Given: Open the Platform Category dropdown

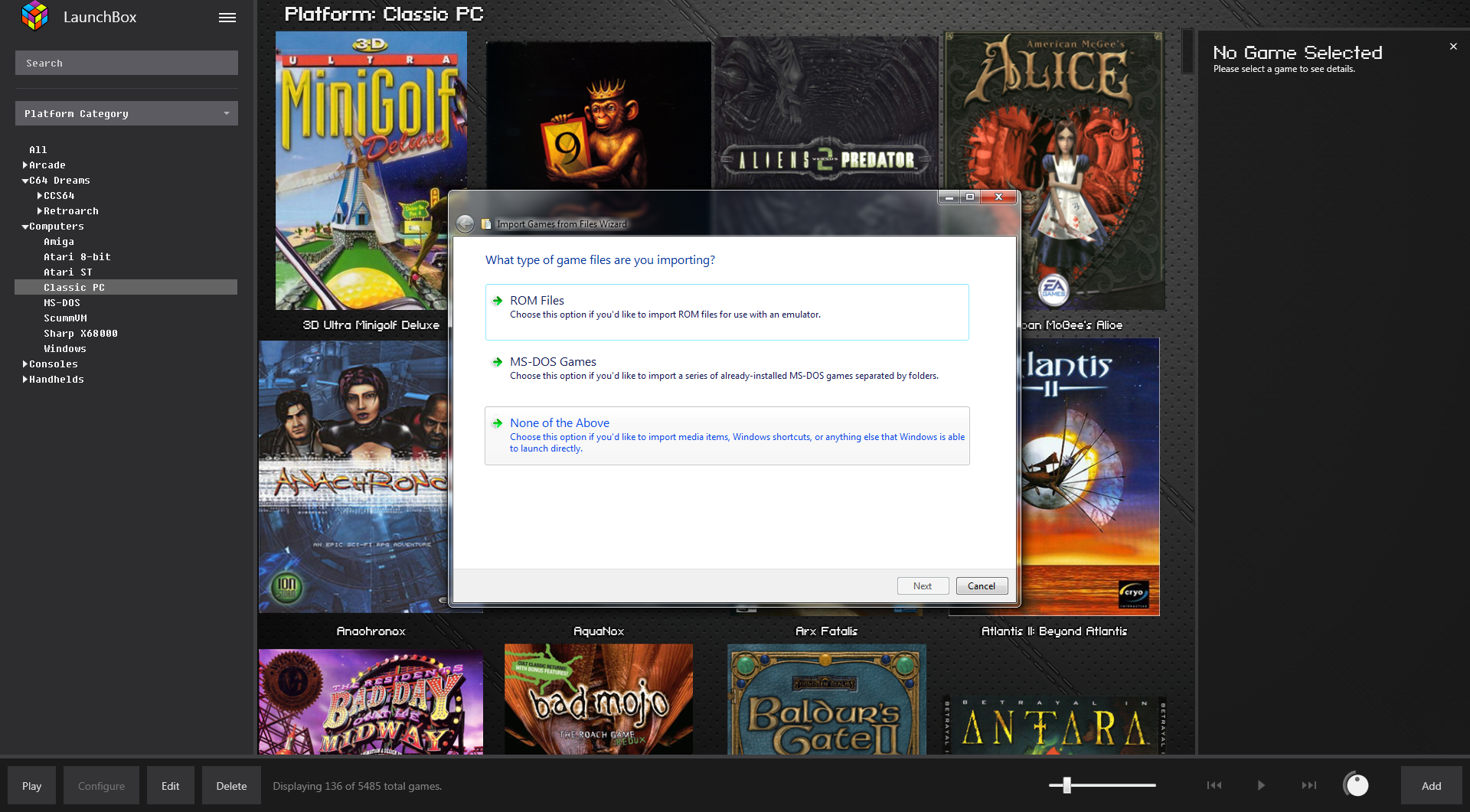Looking at the screenshot, I should click(126, 113).
